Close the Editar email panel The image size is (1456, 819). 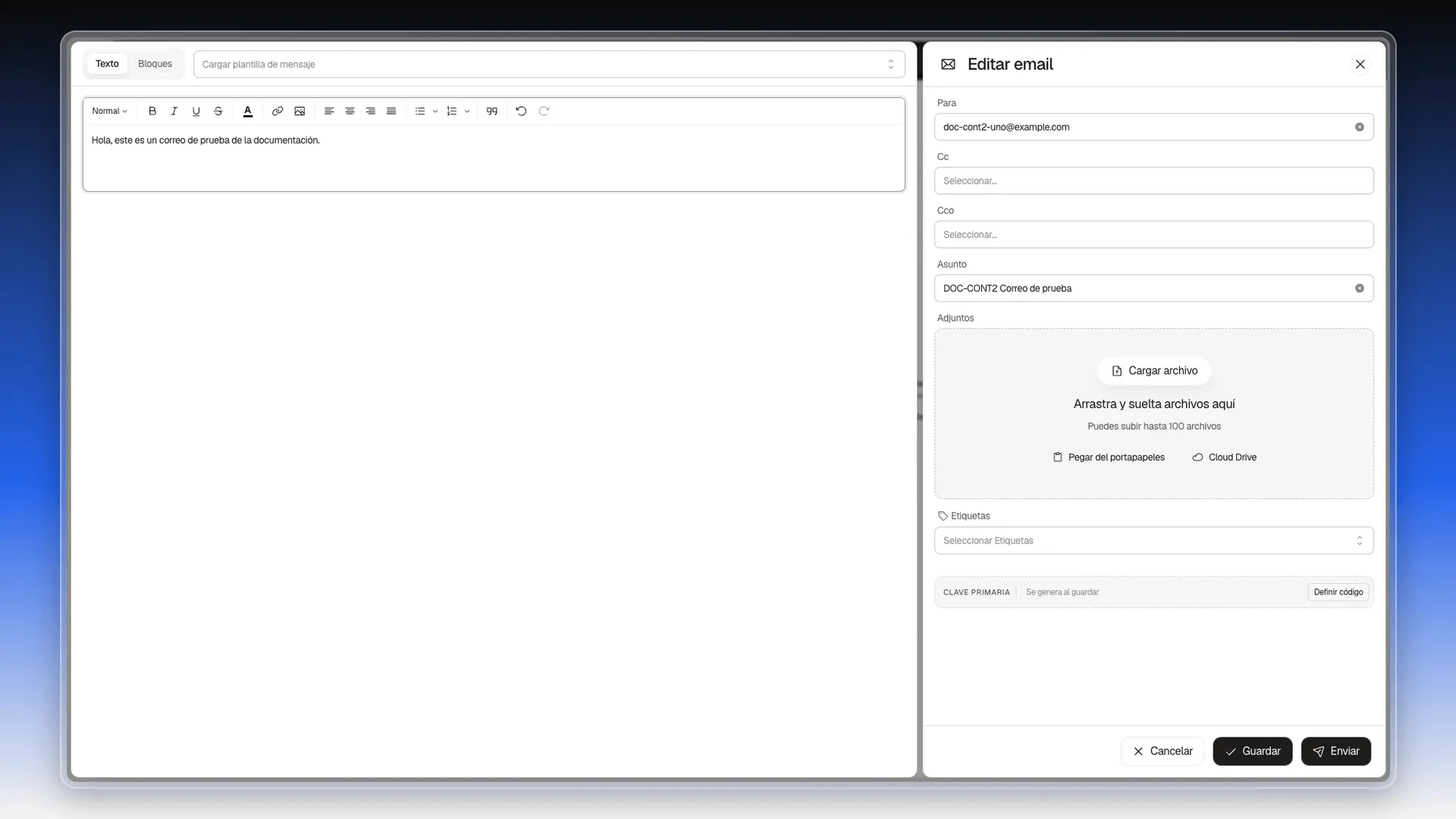1360,64
